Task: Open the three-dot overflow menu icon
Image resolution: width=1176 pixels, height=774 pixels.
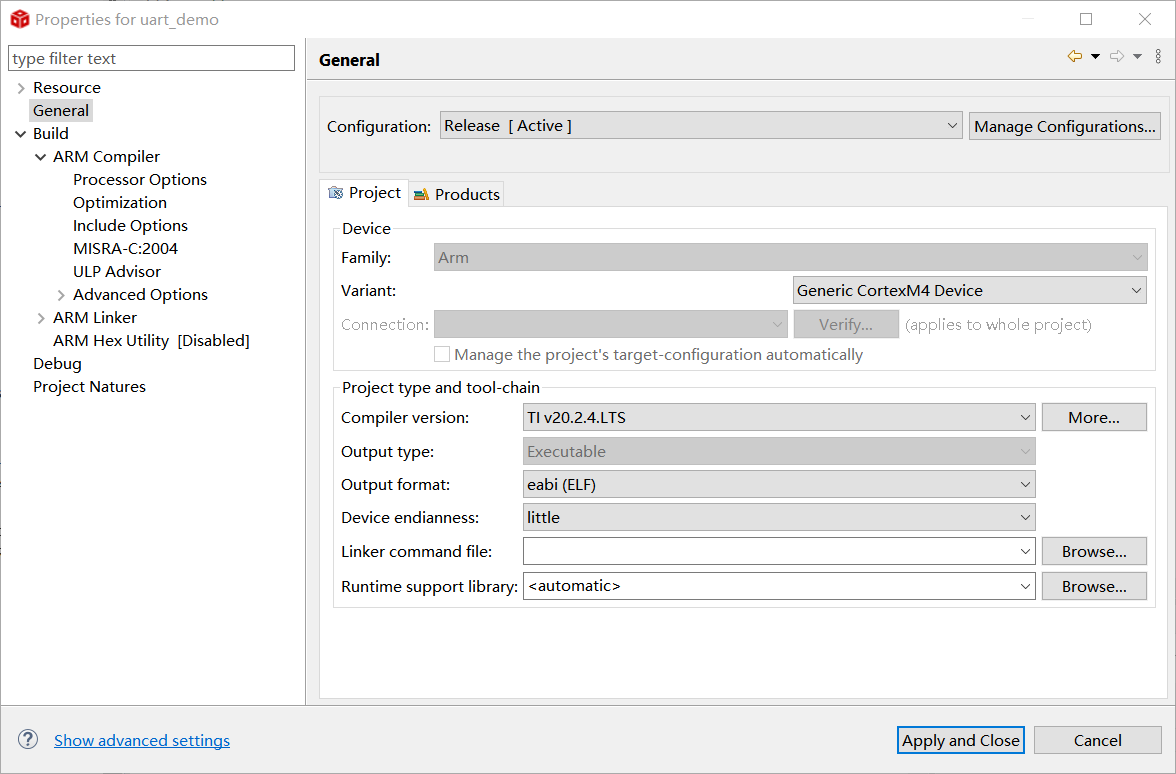Action: pyautogui.click(x=1158, y=56)
